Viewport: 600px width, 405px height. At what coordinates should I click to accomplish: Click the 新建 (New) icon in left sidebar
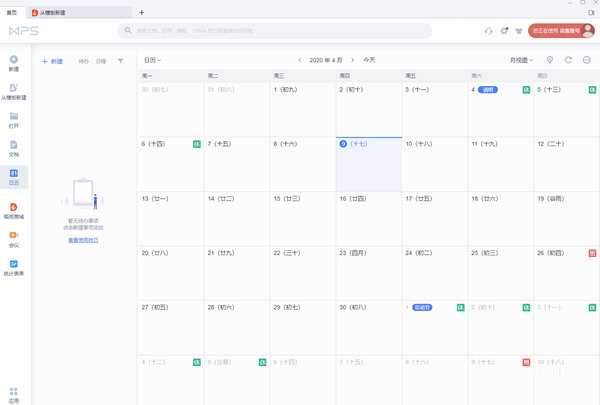point(14,60)
